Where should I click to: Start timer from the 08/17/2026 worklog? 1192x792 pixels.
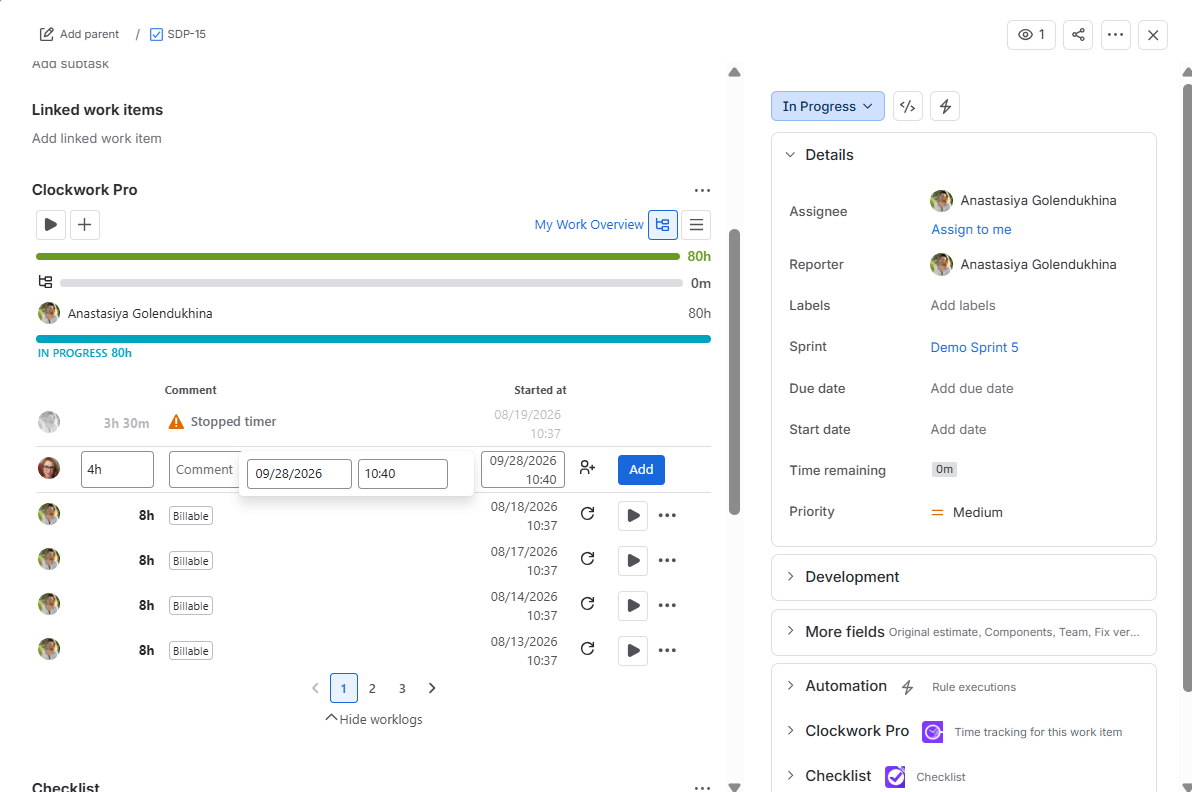click(x=632, y=560)
